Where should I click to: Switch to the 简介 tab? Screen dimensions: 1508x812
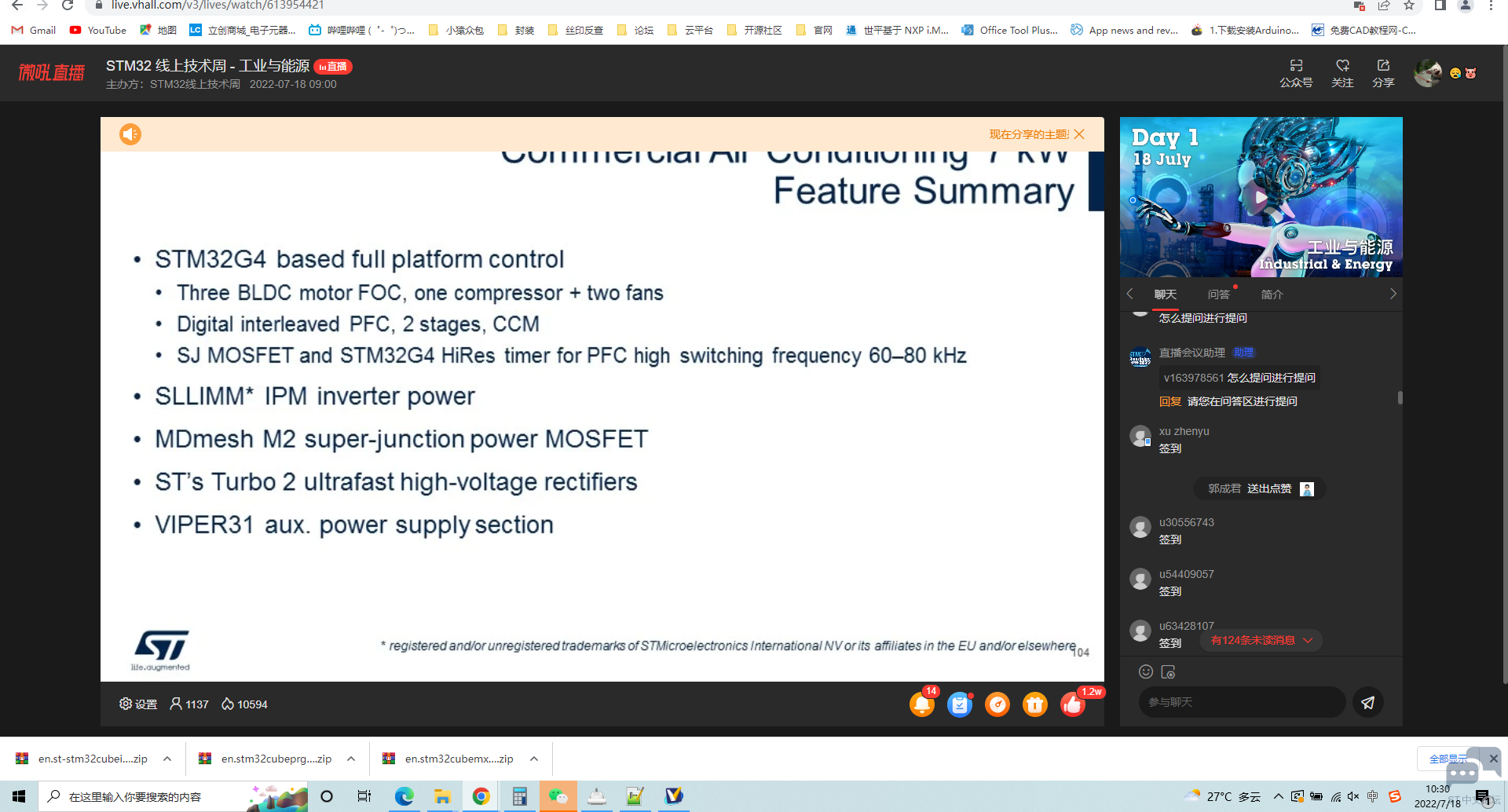tap(1272, 294)
